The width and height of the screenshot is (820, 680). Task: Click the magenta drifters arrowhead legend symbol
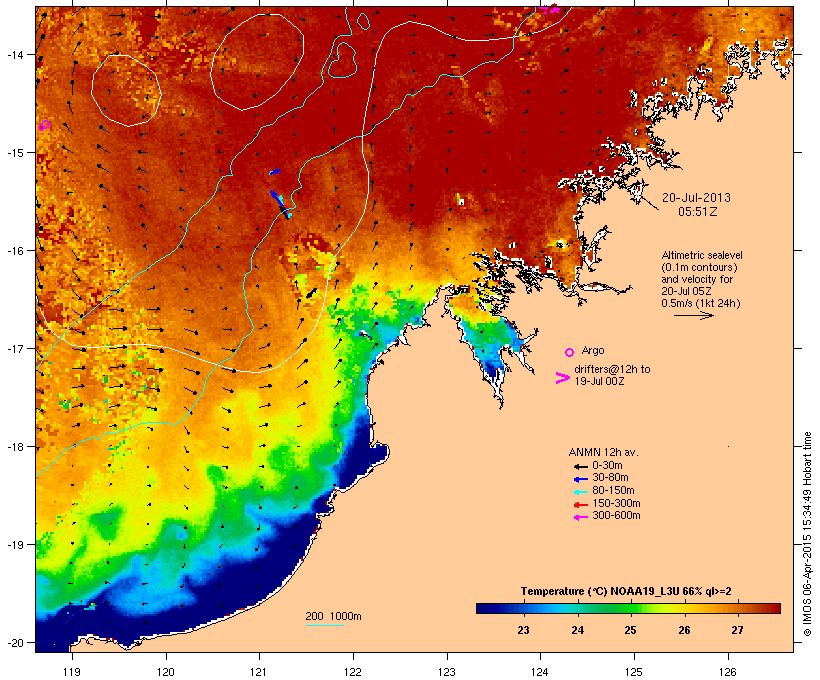pos(563,378)
